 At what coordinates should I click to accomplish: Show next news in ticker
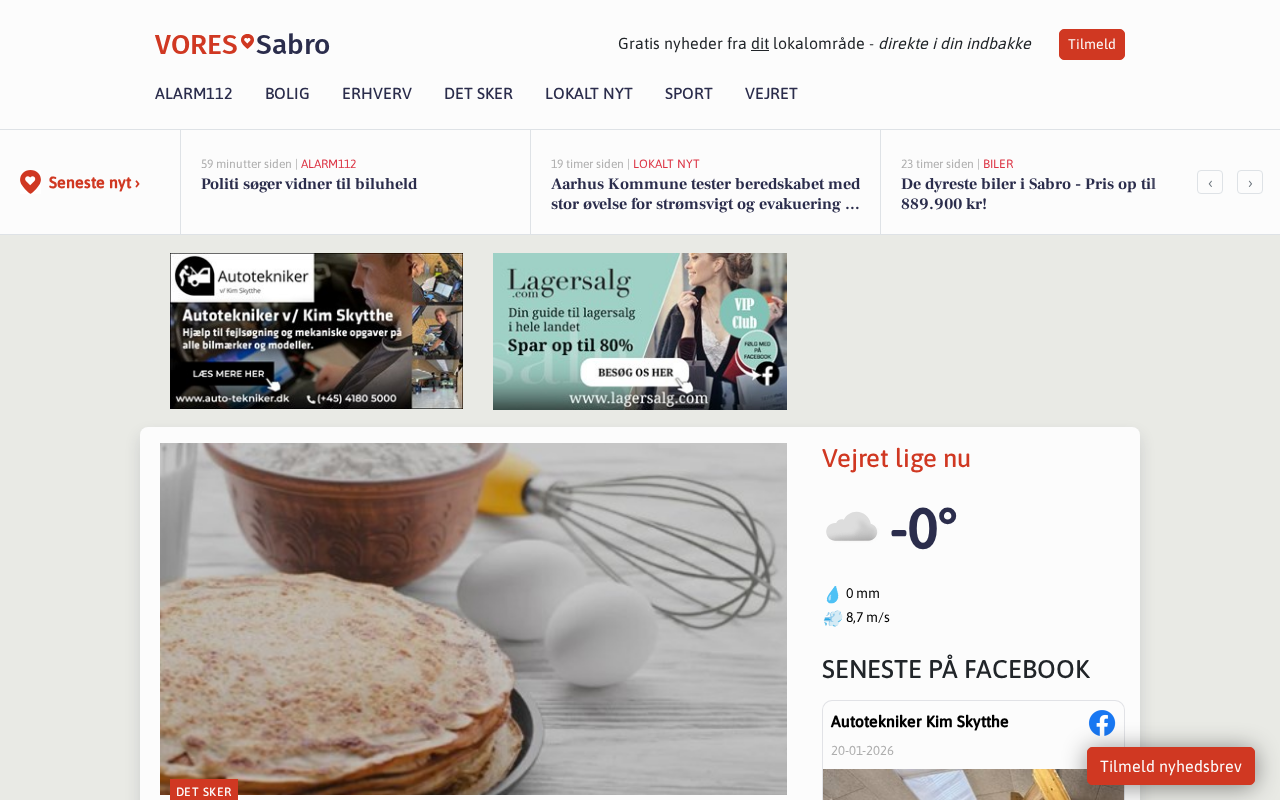(x=1250, y=182)
